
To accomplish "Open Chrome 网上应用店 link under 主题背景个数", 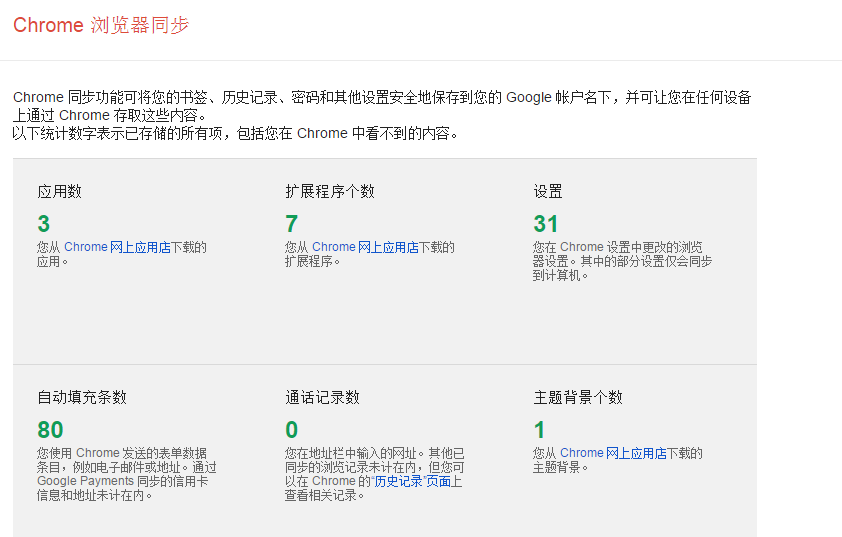I will (x=613, y=453).
